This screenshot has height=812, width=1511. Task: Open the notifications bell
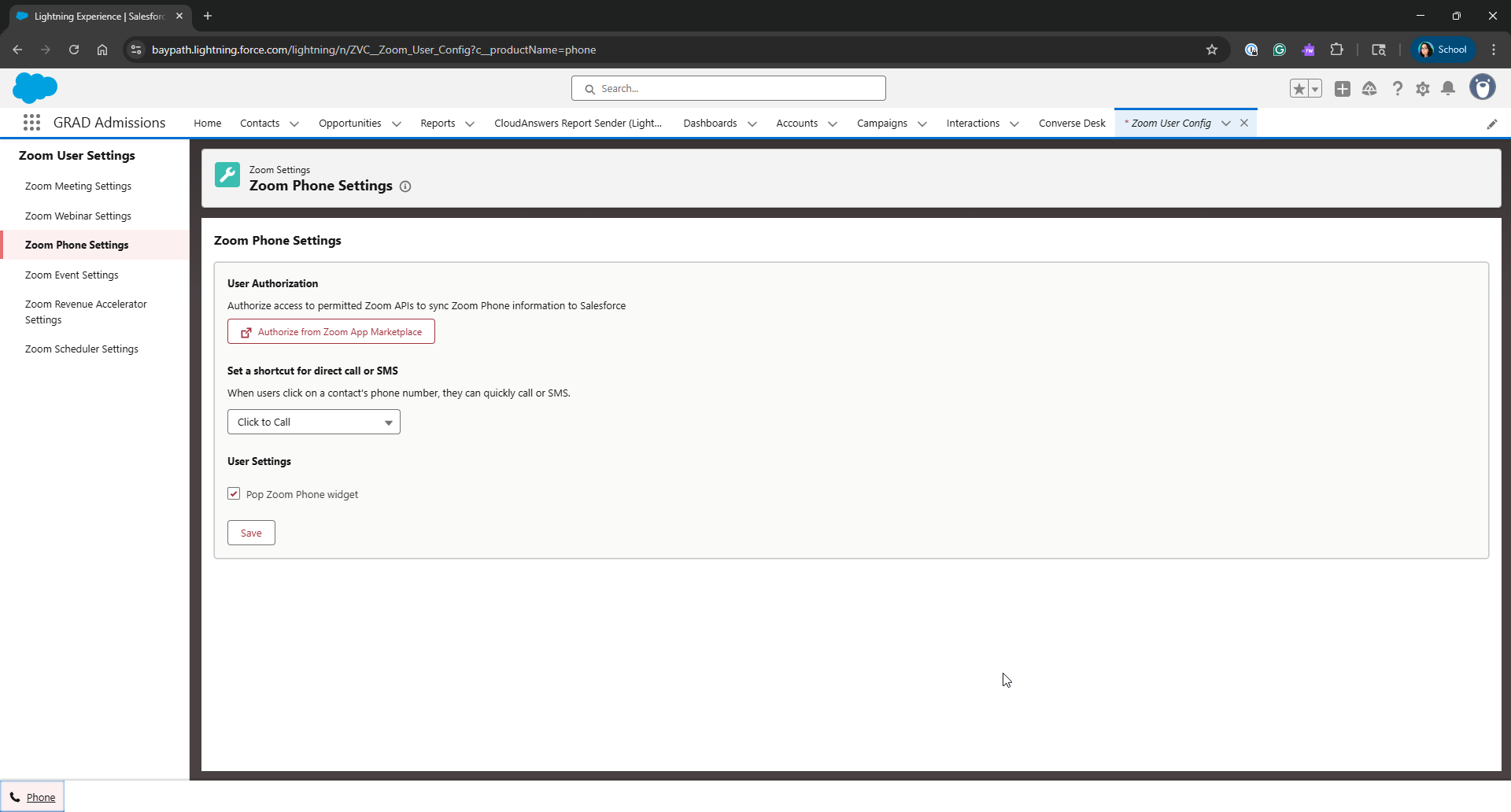coord(1448,88)
